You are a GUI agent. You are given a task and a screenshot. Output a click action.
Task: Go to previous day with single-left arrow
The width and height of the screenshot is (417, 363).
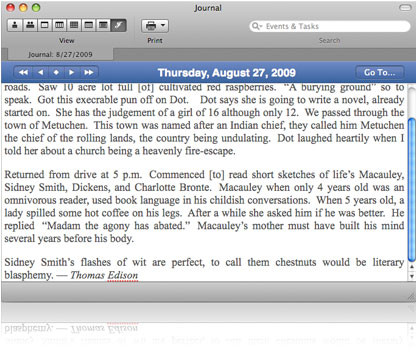[x=41, y=72]
